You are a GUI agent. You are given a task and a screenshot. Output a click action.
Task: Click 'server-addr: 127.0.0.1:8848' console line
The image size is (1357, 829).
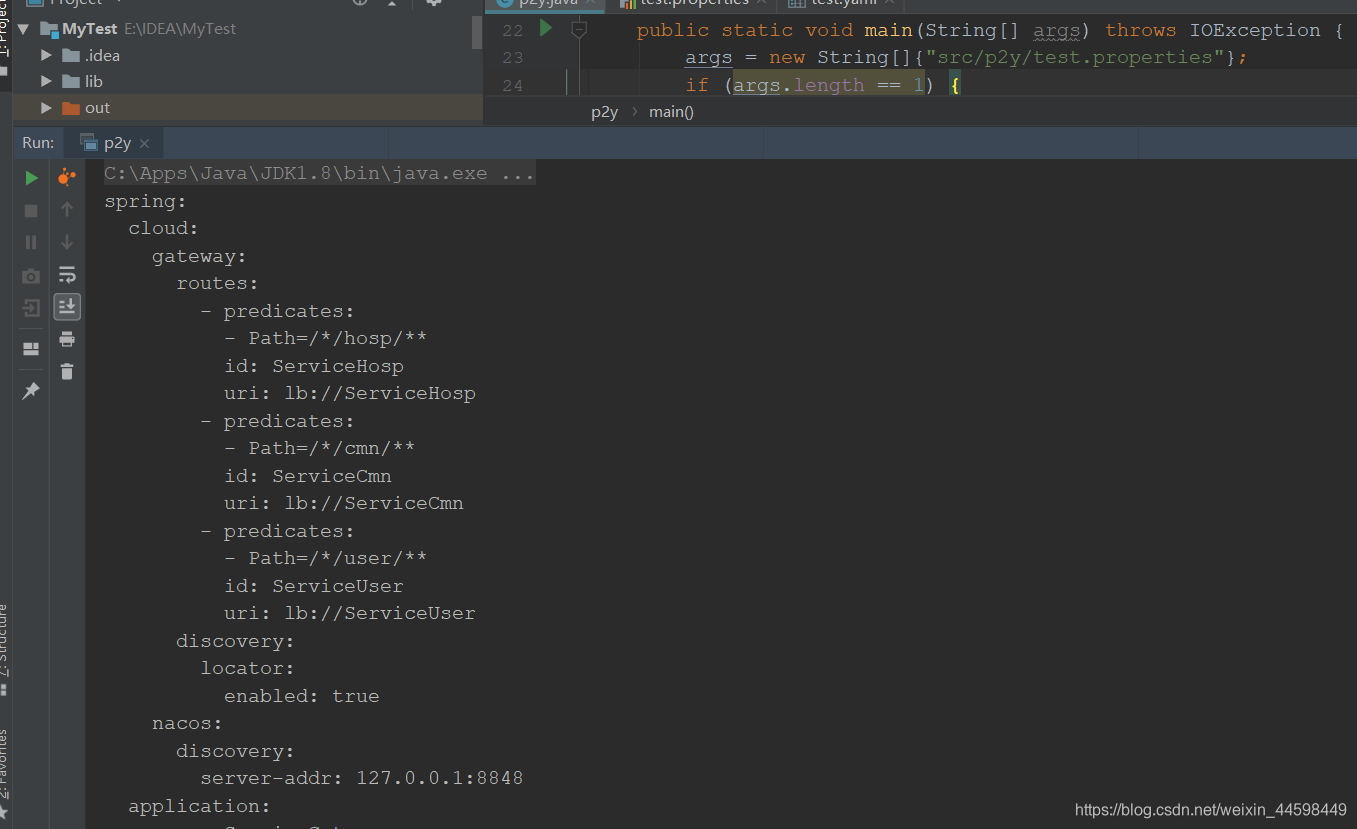(362, 778)
